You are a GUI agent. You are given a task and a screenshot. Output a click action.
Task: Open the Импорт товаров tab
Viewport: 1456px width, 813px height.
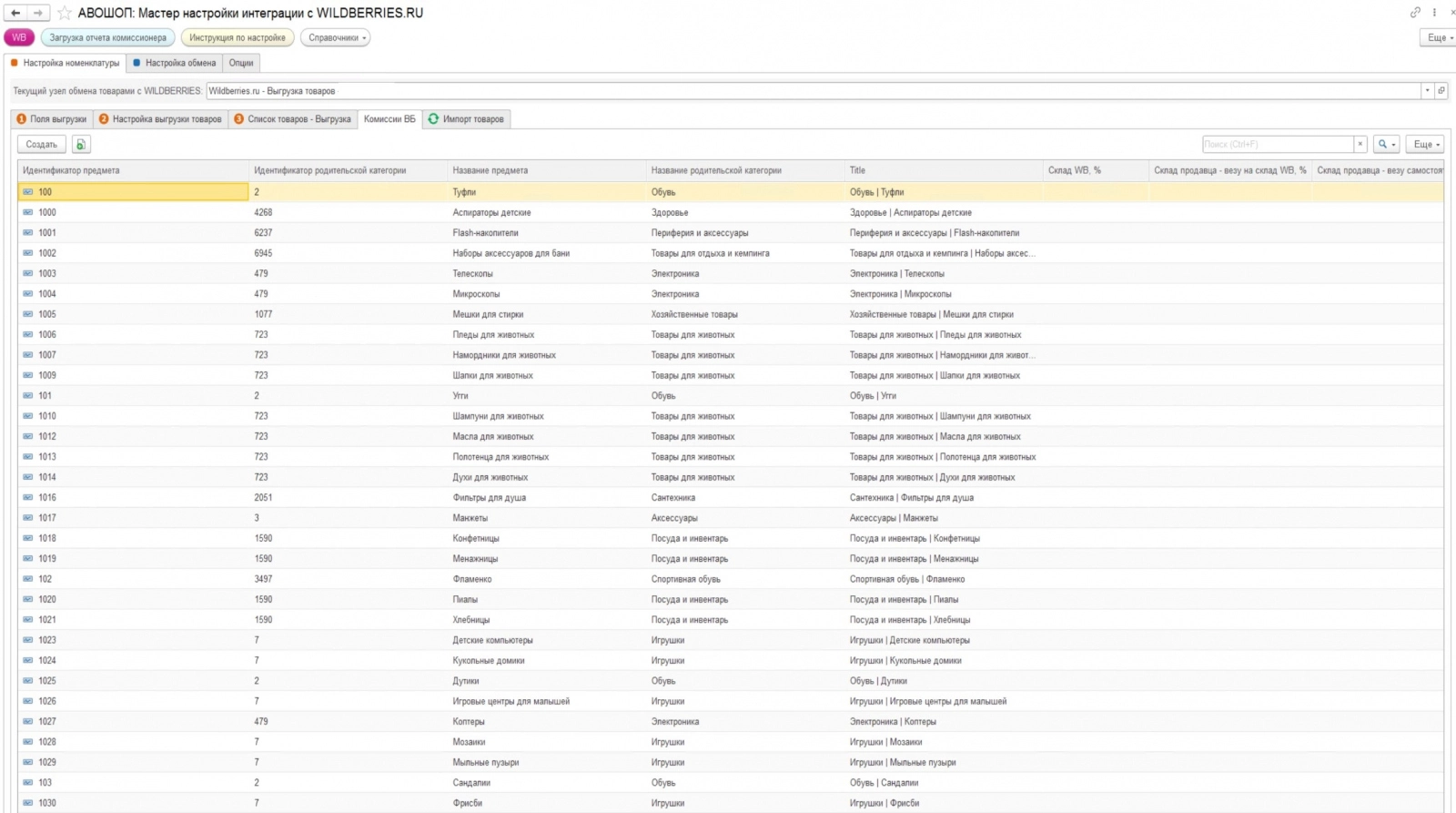467,119
